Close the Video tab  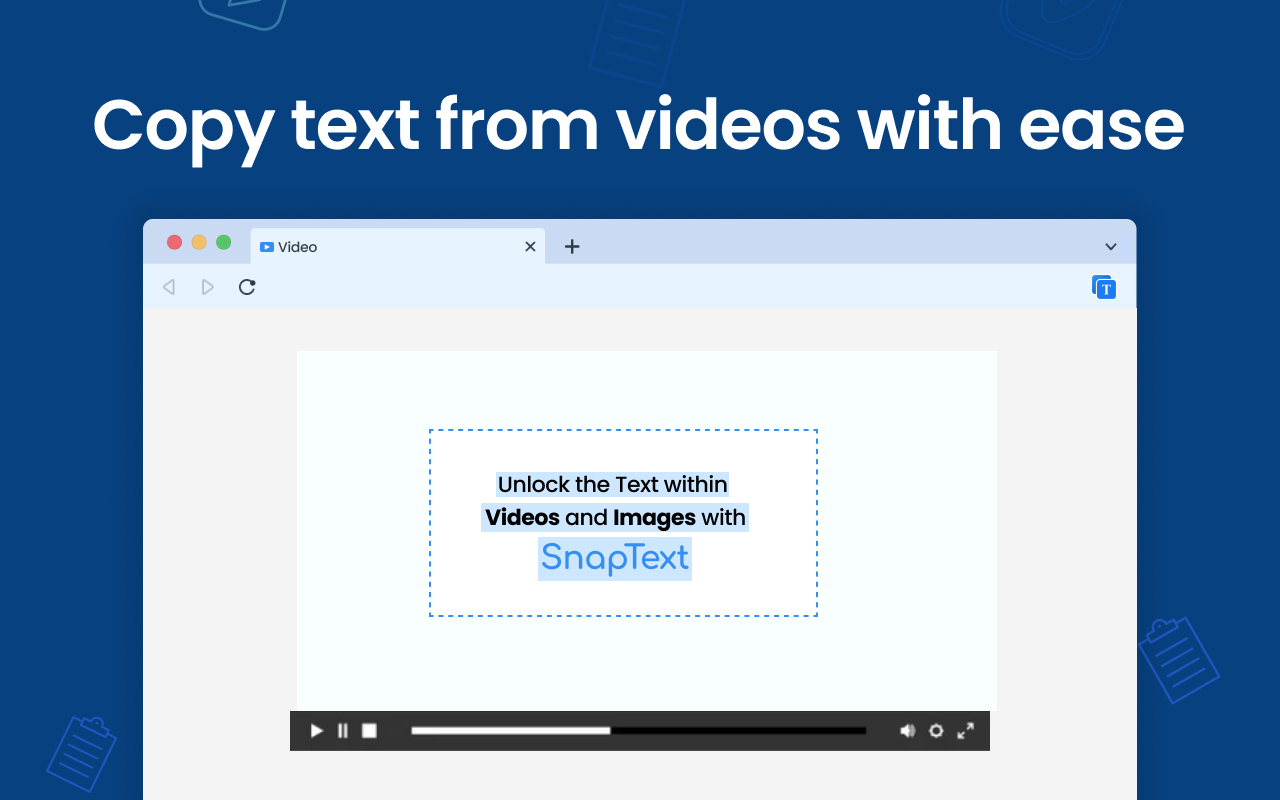[531, 247]
